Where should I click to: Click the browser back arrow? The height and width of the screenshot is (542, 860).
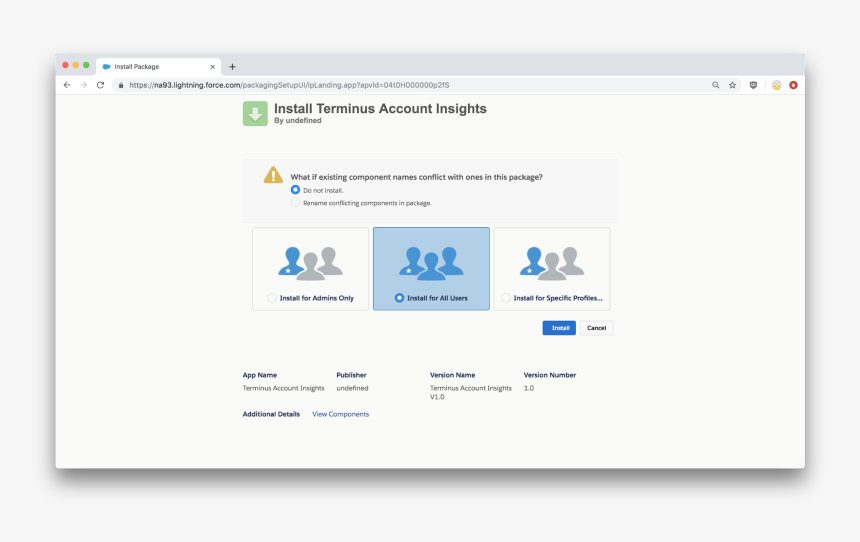tap(67, 85)
